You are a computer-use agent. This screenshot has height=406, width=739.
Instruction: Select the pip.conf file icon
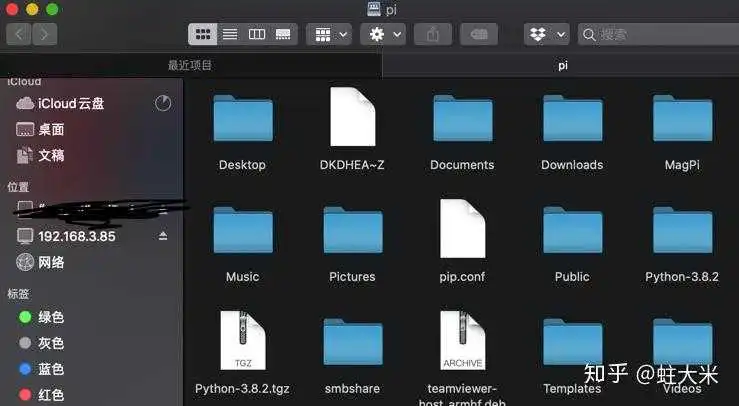[463, 228]
